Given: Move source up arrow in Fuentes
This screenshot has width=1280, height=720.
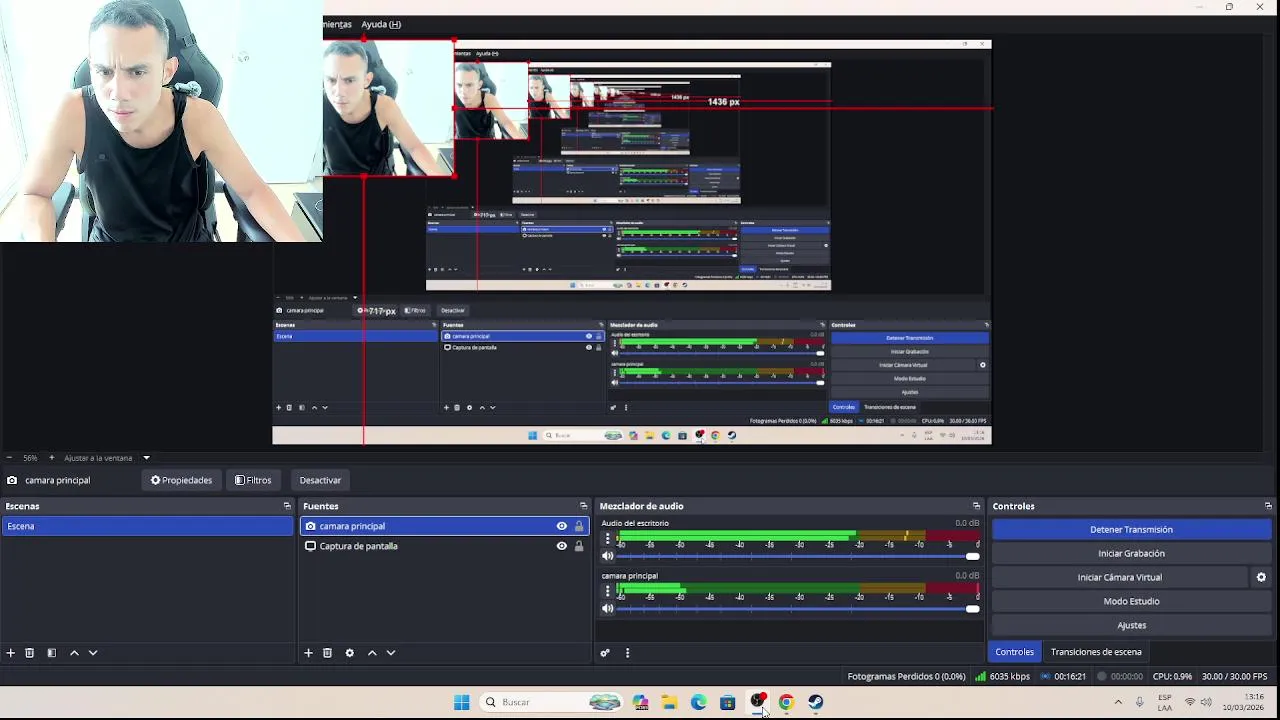Looking at the screenshot, I should tap(372, 653).
